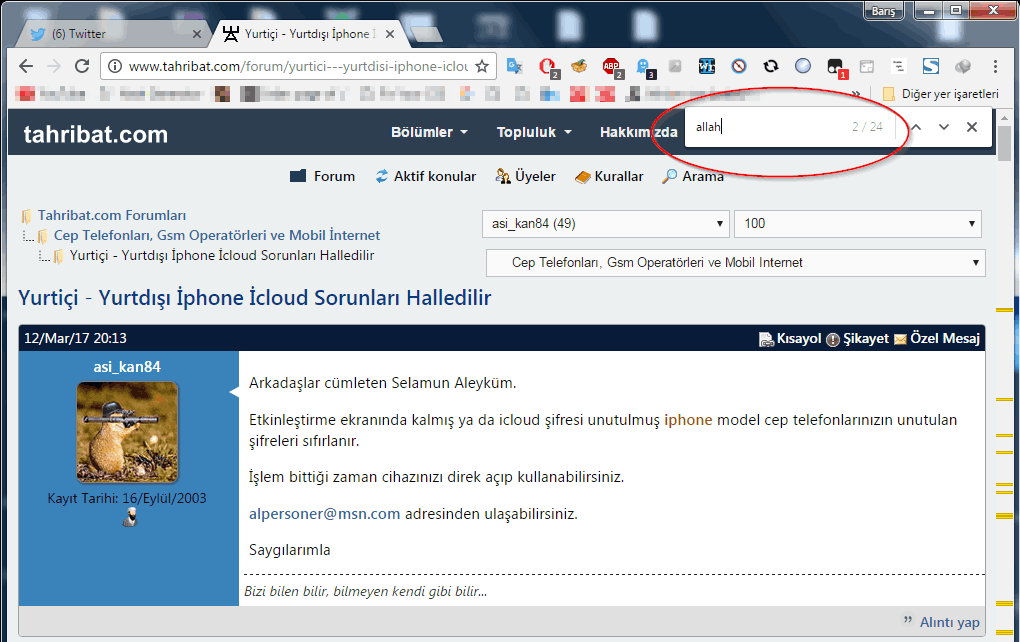Switch to the Twitter tab
The height and width of the screenshot is (642, 1020).
coord(110,34)
